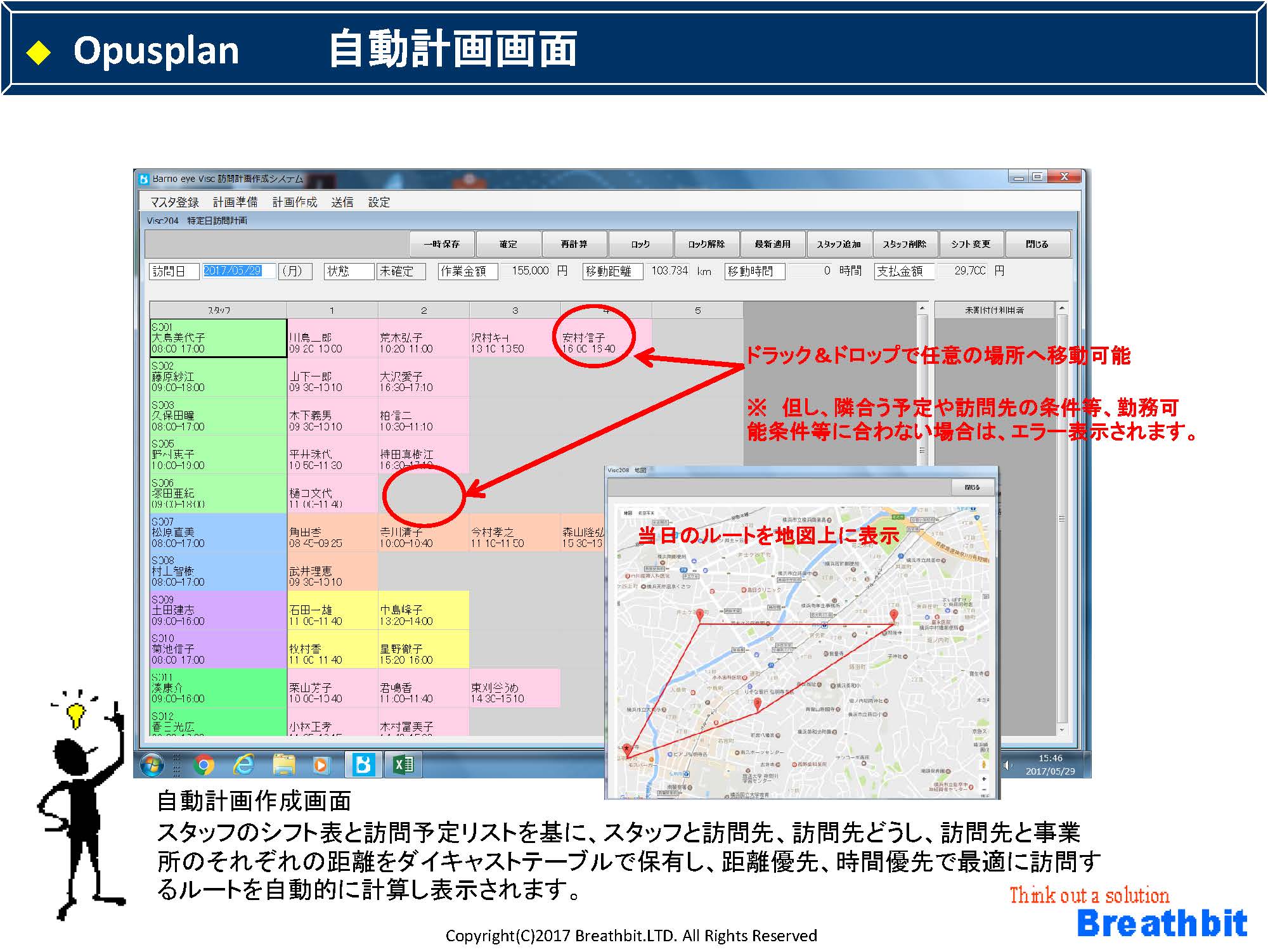Click the visit date field 2017/05/29
1268x952 pixels.
(238, 271)
